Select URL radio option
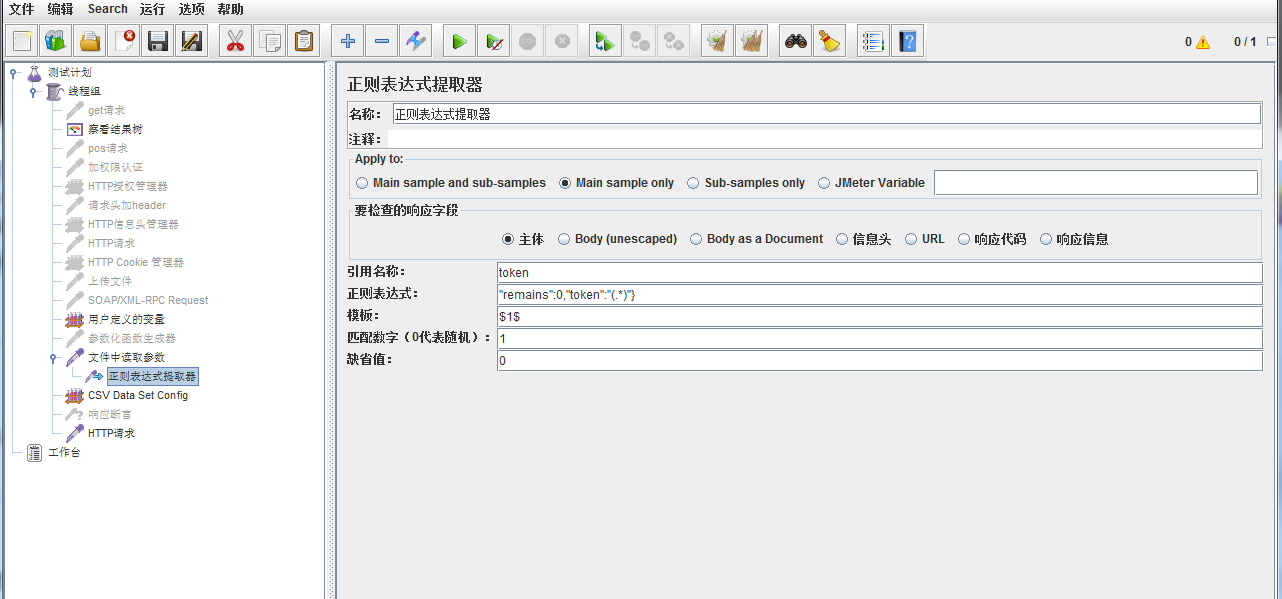The height and width of the screenshot is (599, 1282). click(911, 239)
